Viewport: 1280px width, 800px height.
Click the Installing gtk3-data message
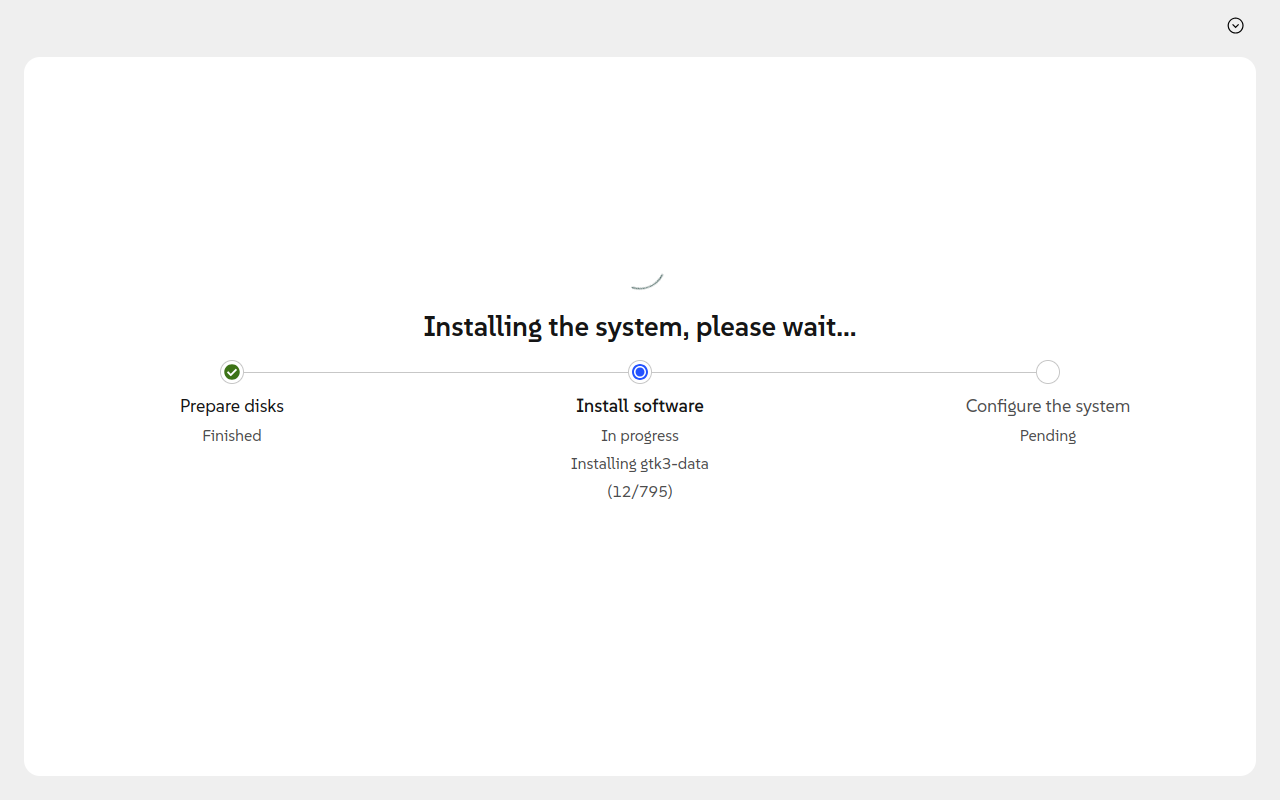[640, 464]
